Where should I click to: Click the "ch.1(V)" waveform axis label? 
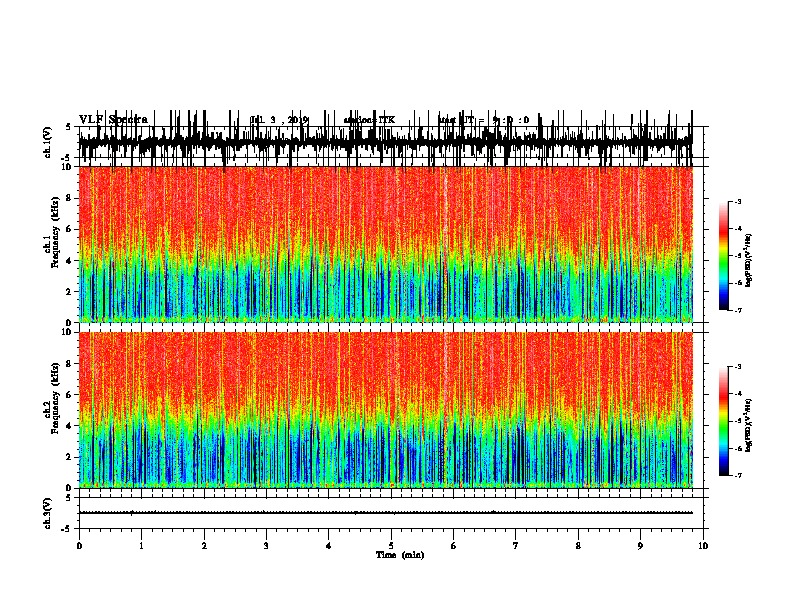click(x=48, y=142)
